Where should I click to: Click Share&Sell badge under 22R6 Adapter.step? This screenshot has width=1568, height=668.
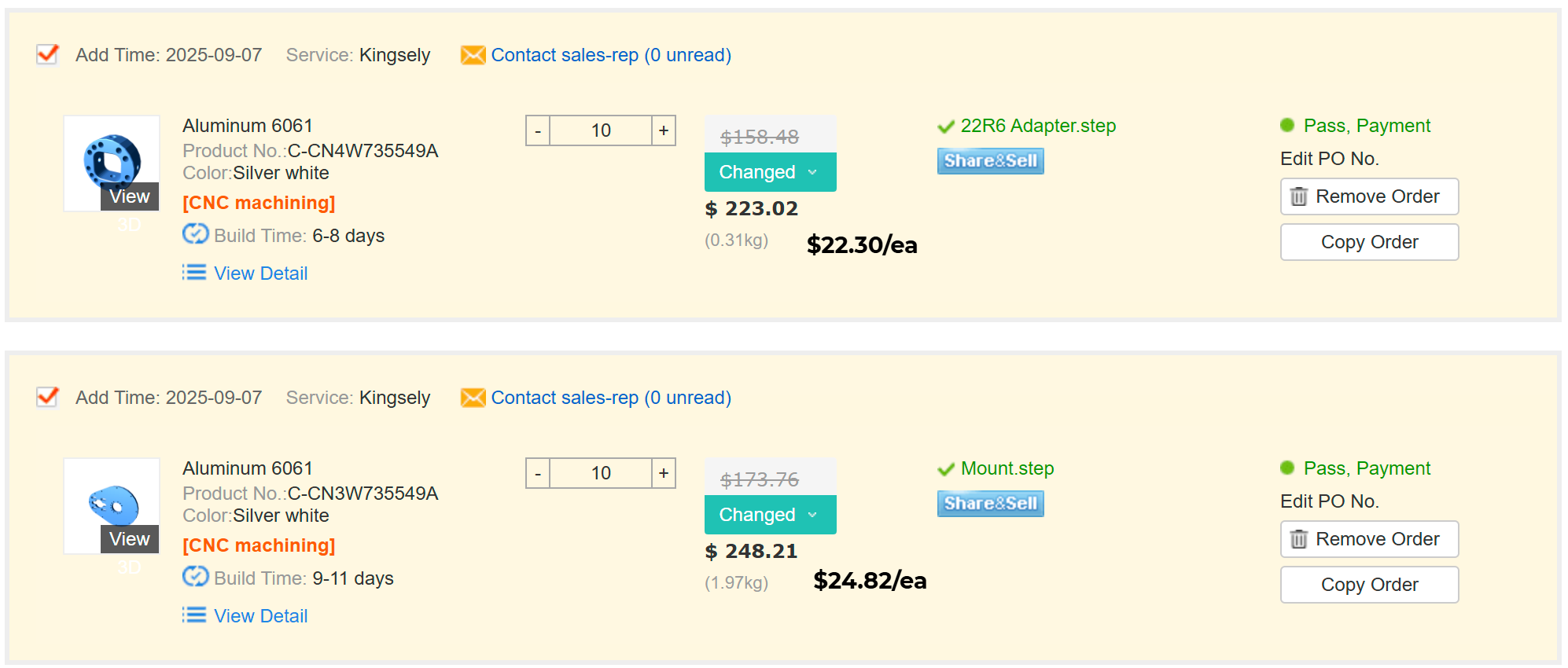[x=990, y=161]
